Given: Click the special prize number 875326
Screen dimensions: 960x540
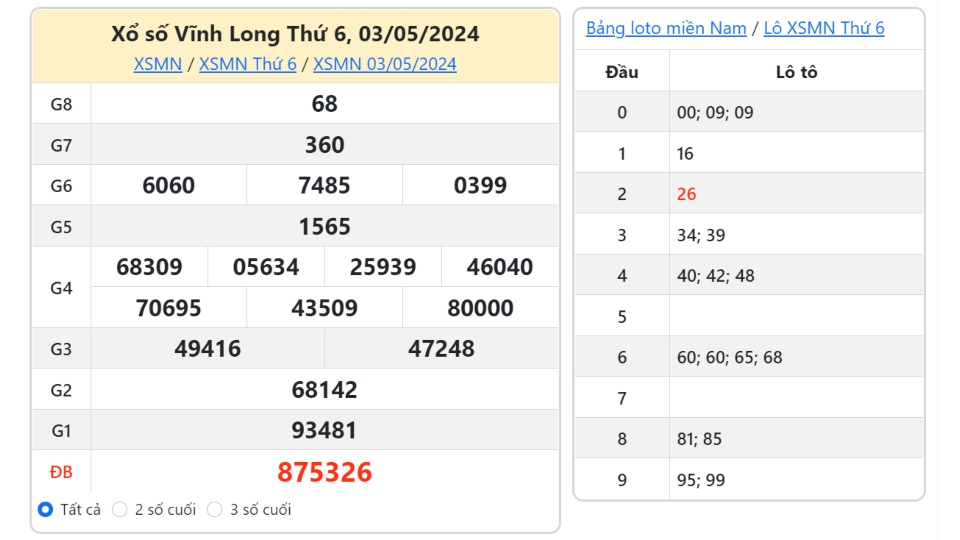Looking at the screenshot, I should point(325,472).
